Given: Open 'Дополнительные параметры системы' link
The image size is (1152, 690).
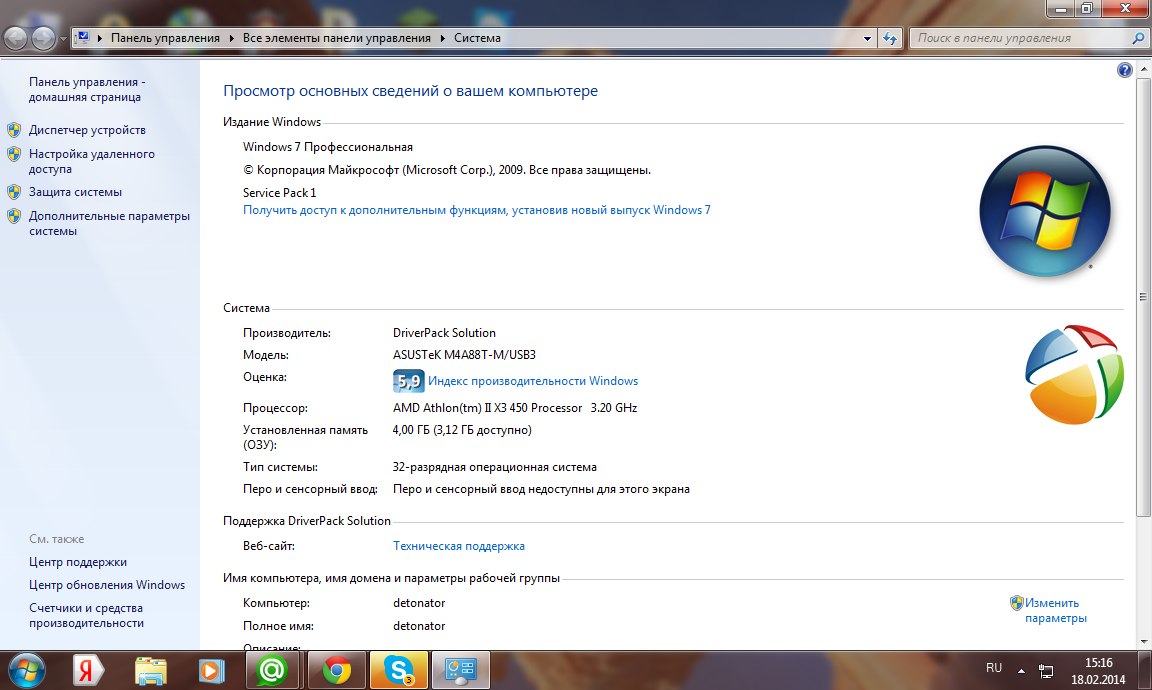Looking at the screenshot, I should click(109, 223).
